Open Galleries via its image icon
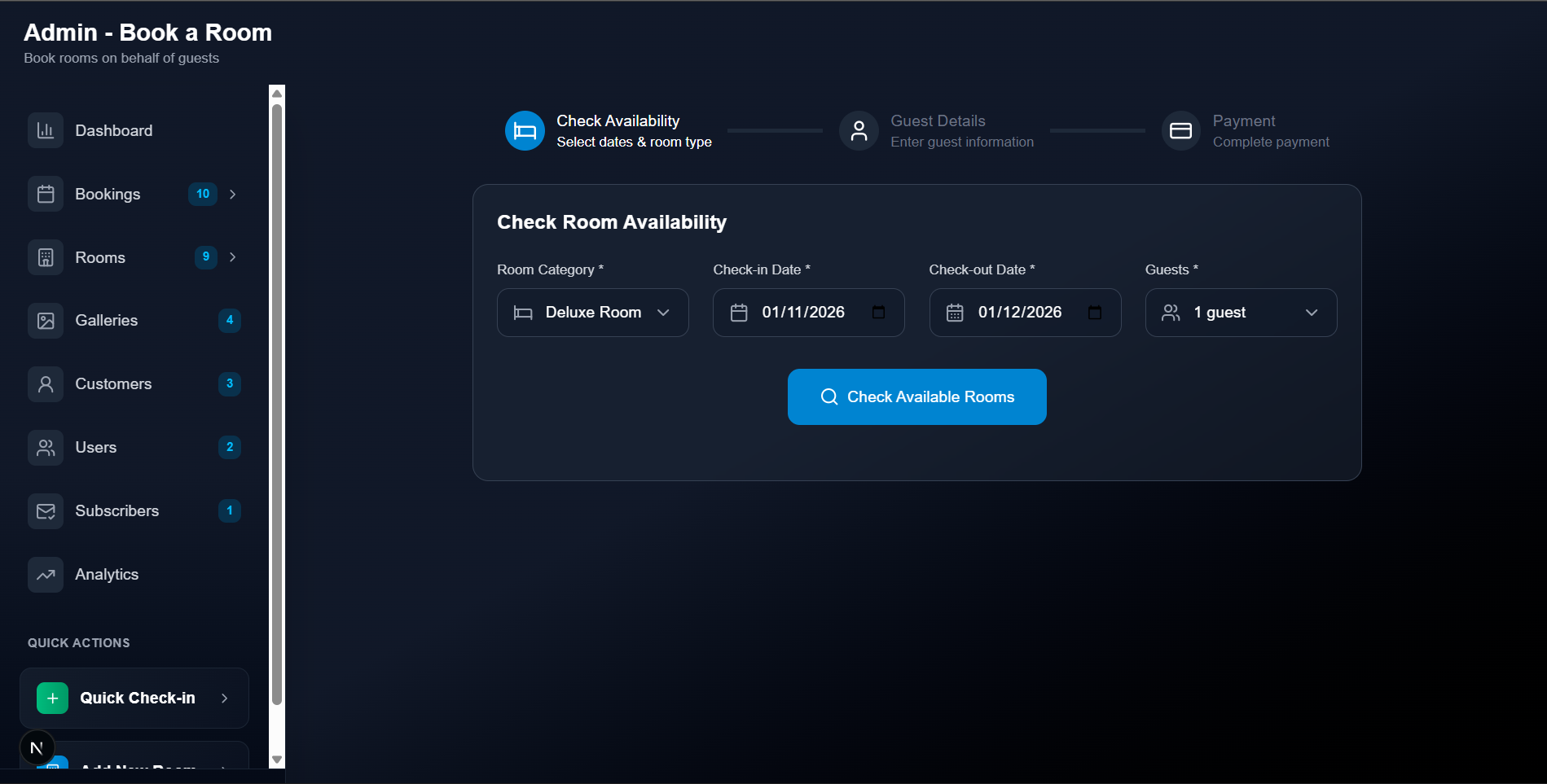 point(46,320)
